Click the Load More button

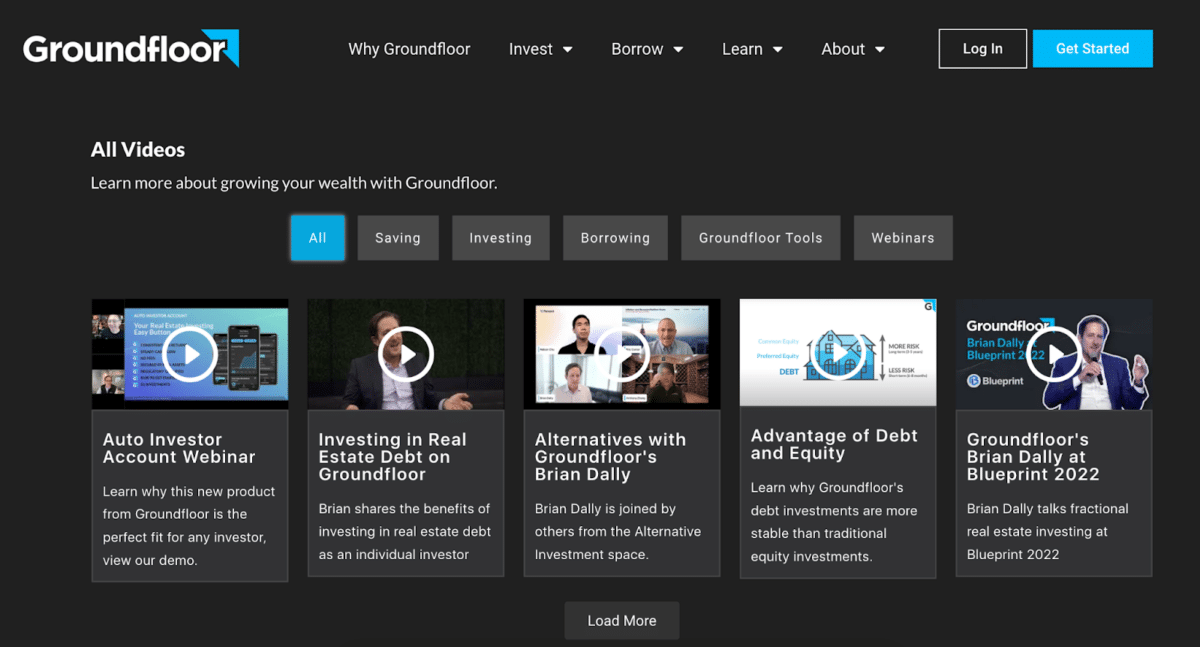pyautogui.click(x=622, y=621)
